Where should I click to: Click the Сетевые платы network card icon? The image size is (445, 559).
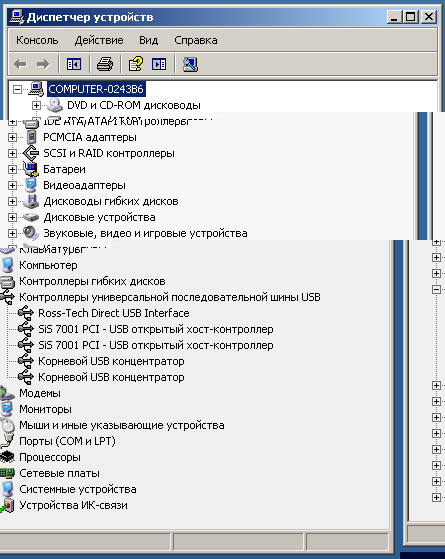pyautogui.click(x=7, y=473)
